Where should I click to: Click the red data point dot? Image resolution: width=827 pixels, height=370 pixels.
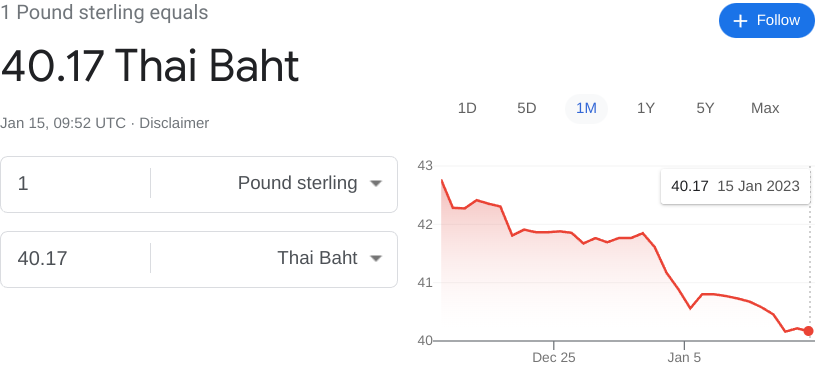[x=809, y=331]
